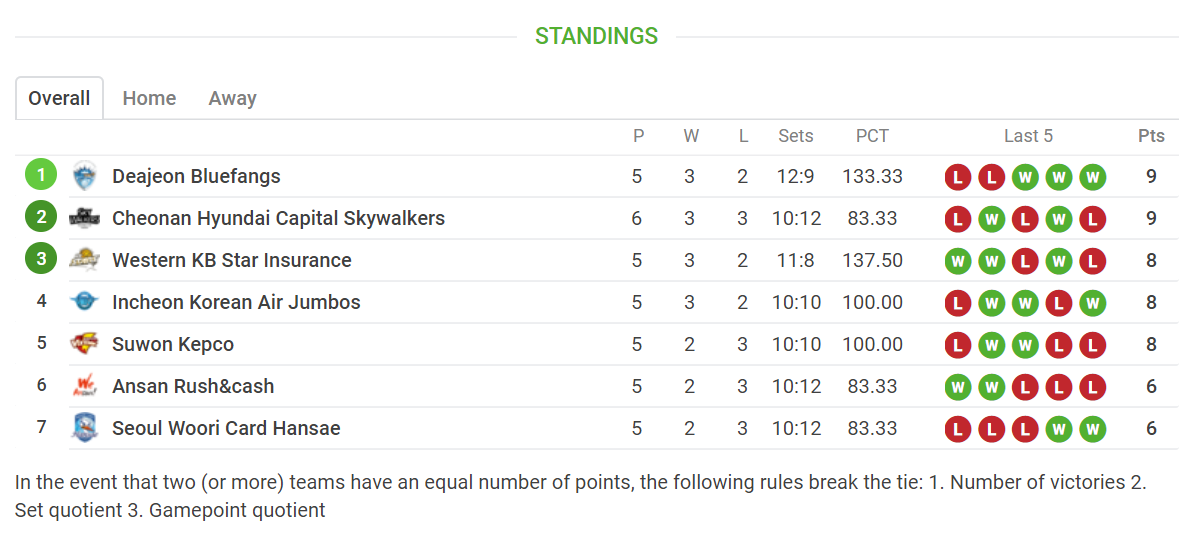The image size is (1192, 536).
Task: Click the Ansan Rush&cash team logo
Action: click(x=85, y=387)
